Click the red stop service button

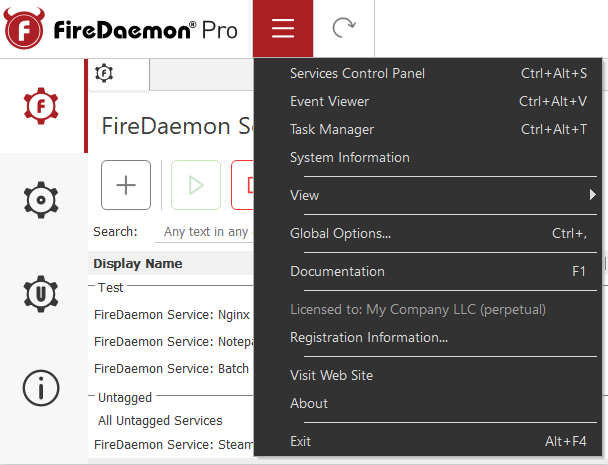242,185
